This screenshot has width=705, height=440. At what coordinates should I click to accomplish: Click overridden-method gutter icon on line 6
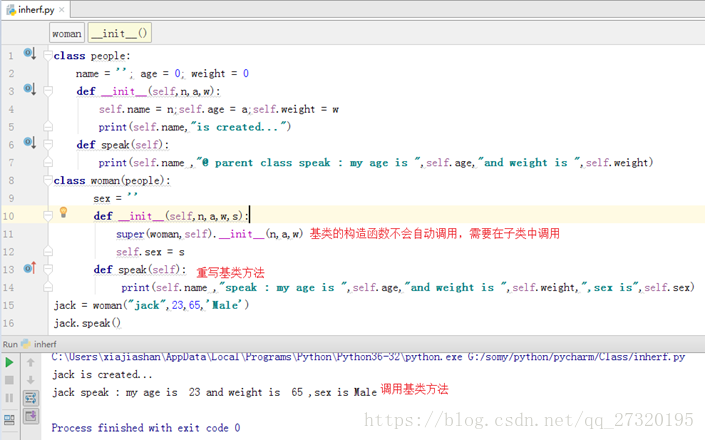[30, 143]
